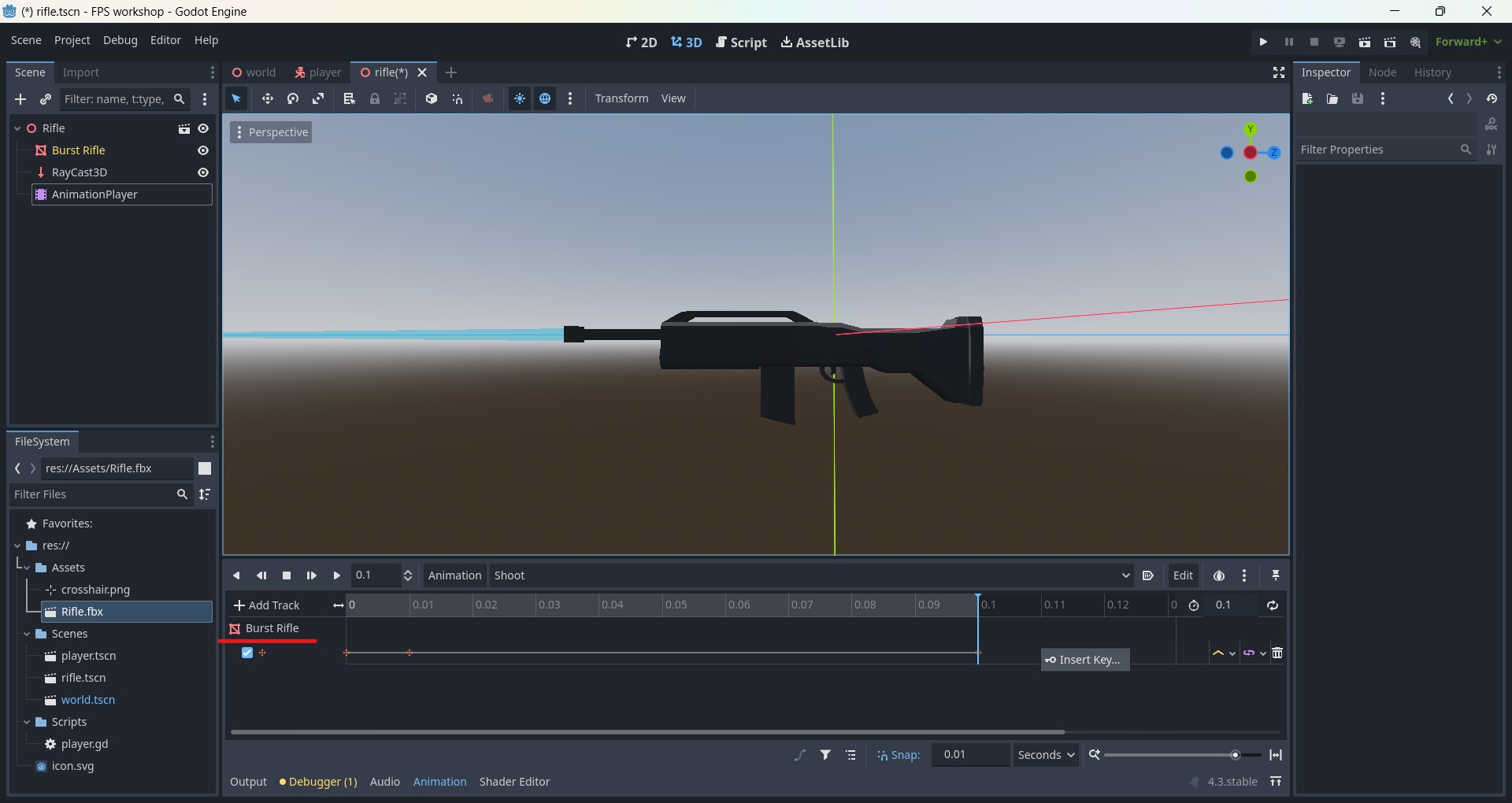Open the Seconds unit dropdown in animation panel
The height and width of the screenshot is (803, 1512).
pyautogui.click(x=1046, y=754)
